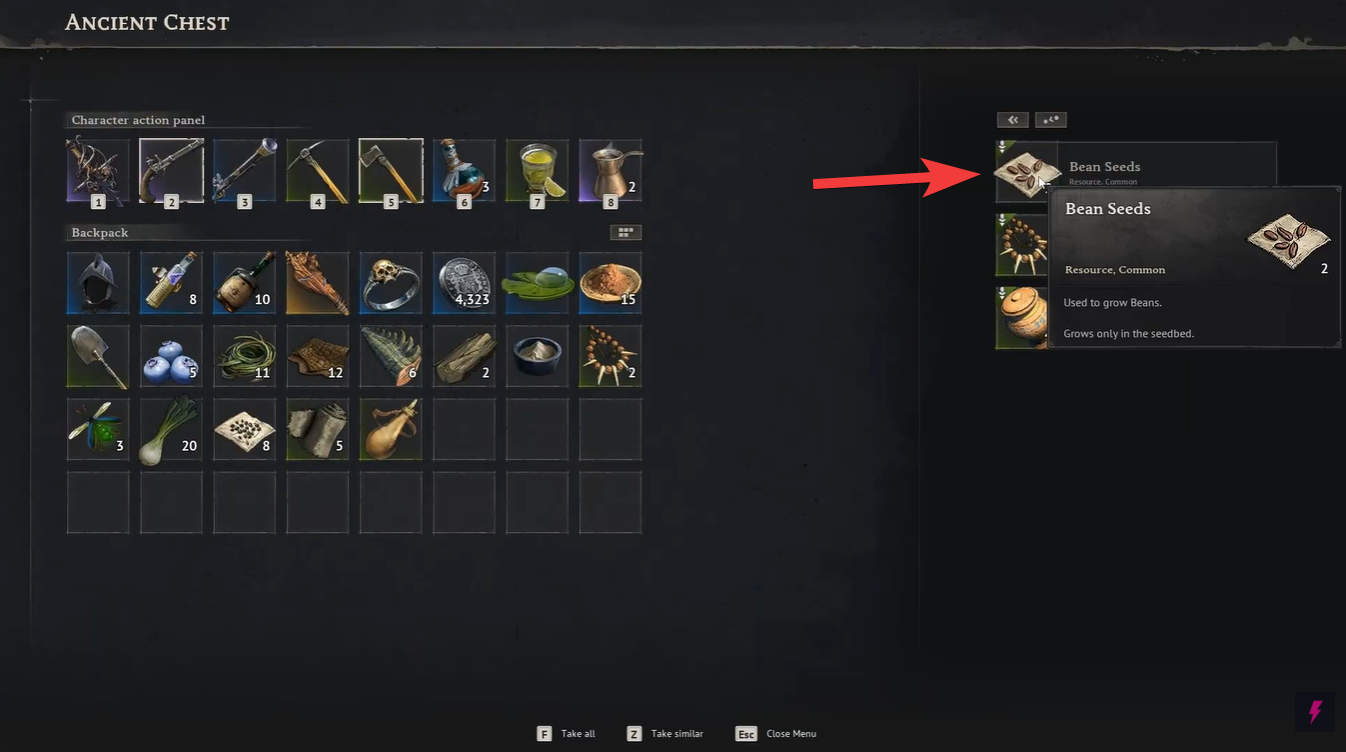
Task: Select the flintlock pistol in slot 2
Action: pos(171,171)
